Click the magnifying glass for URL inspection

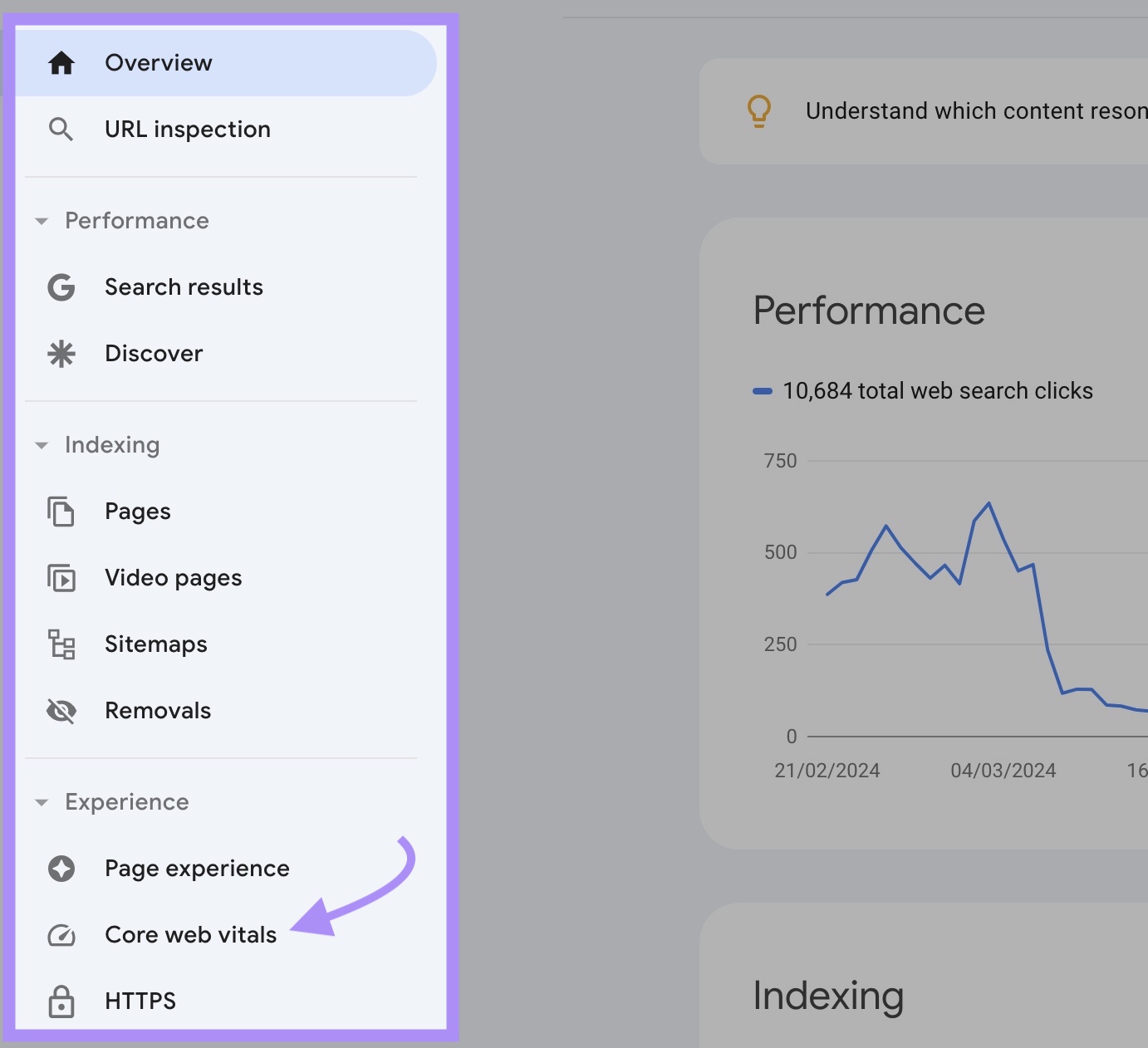click(61, 129)
